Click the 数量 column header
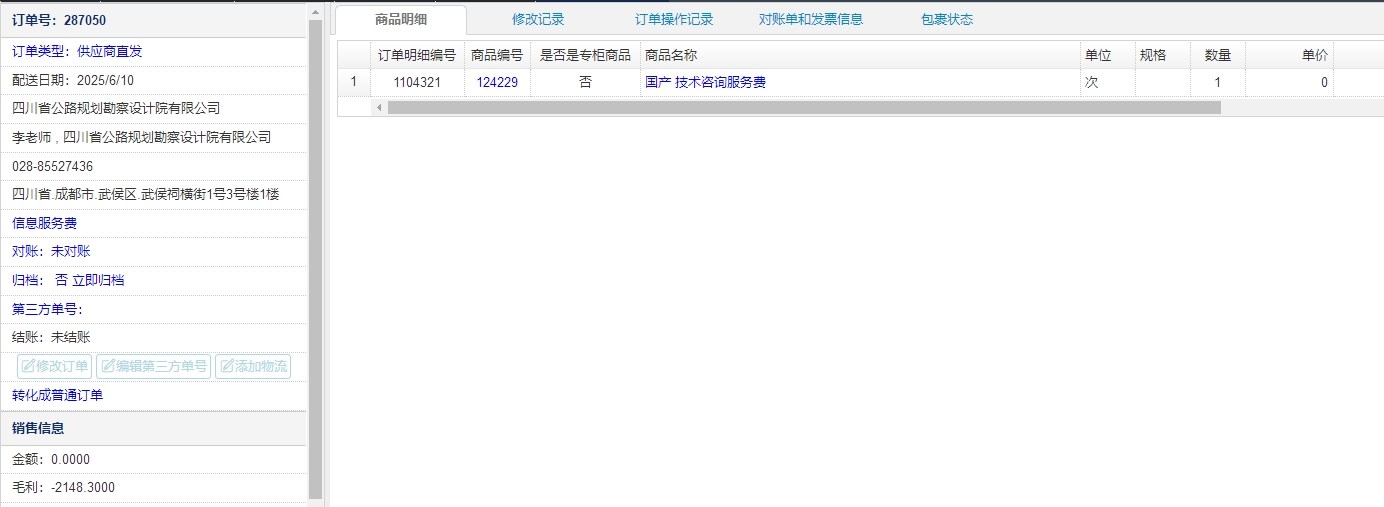 [x=1218, y=55]
